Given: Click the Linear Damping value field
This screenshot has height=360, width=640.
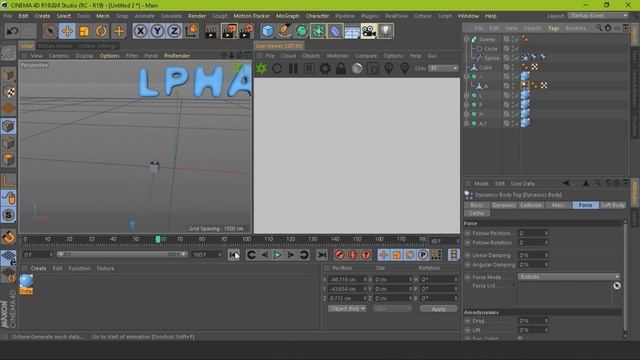Looking at the screenshot, I should tap(533, 255).
